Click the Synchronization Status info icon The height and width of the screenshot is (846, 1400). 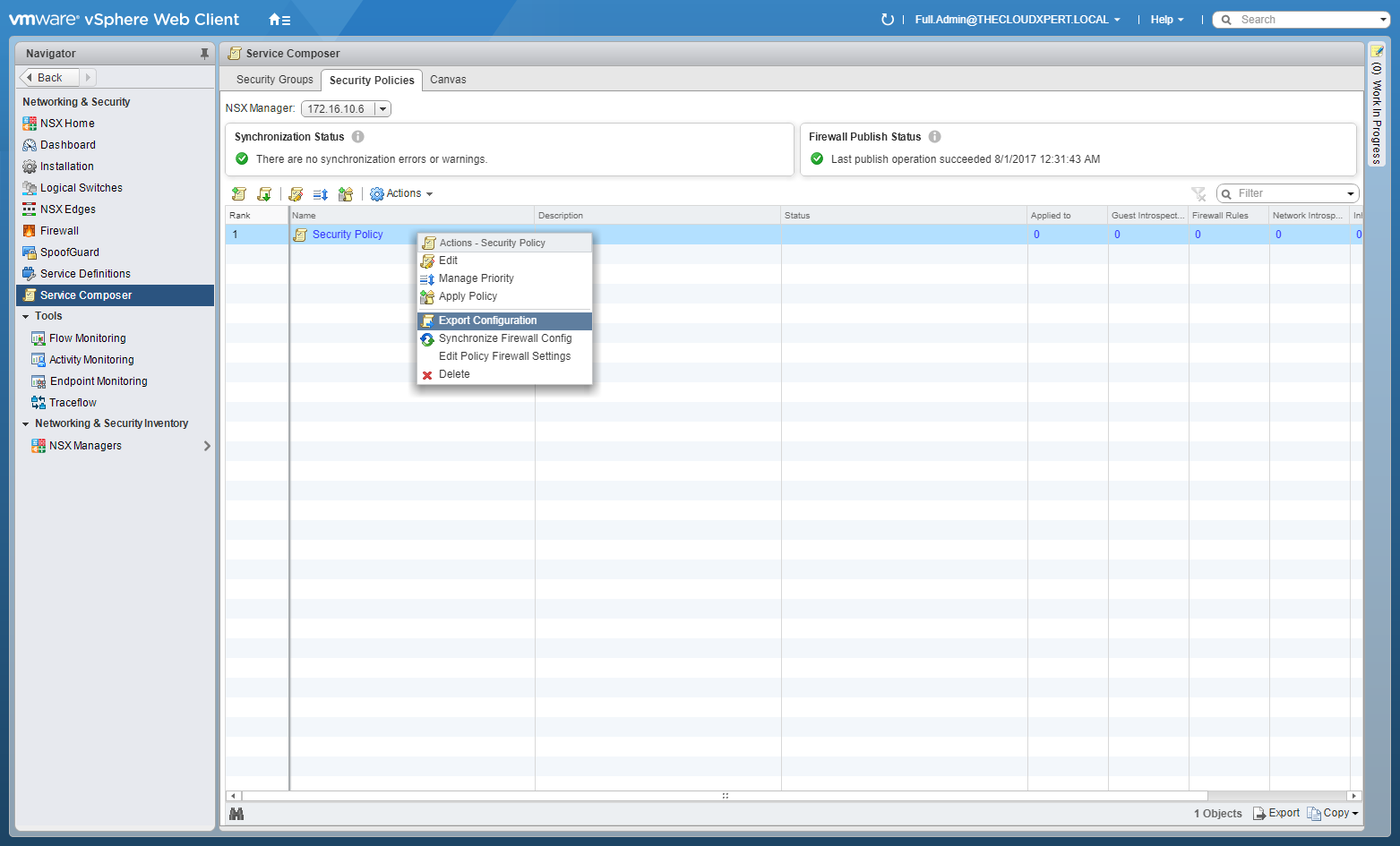[358, 137]
